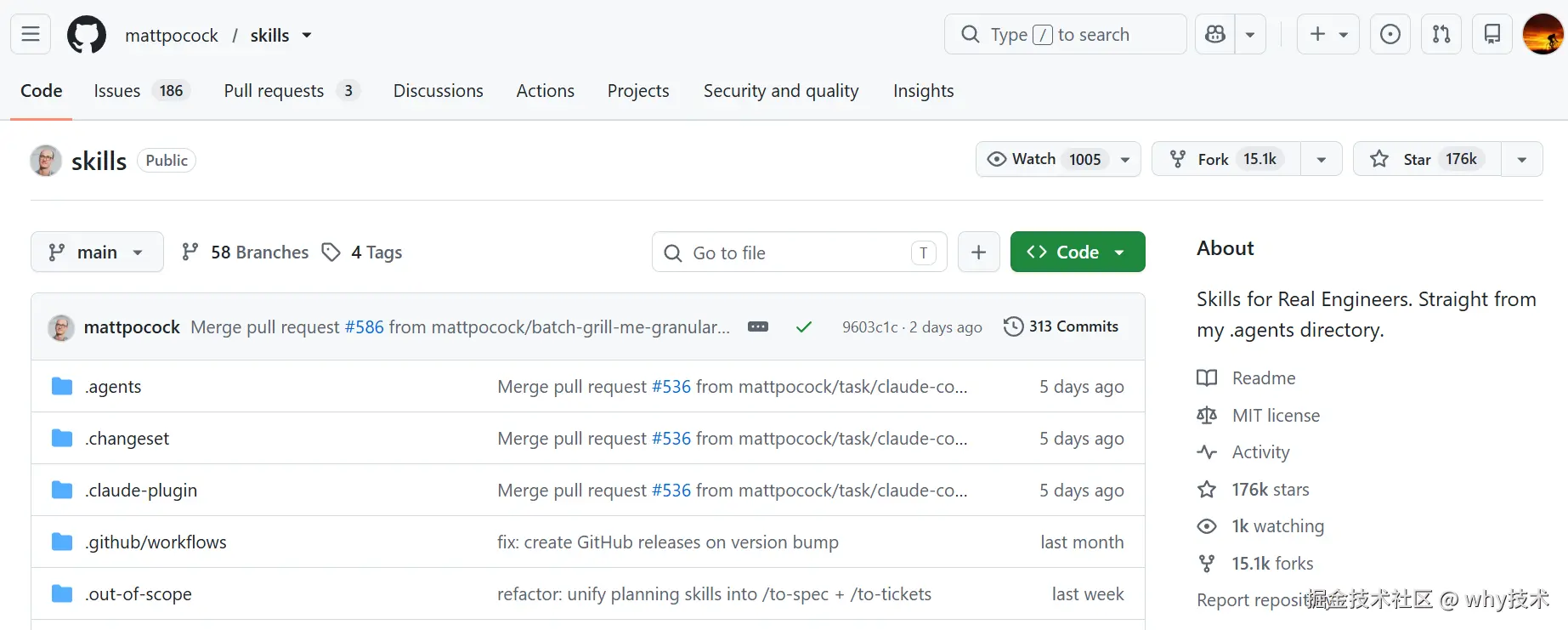Show commit details via the ellipsis icon

coord(758,326)
